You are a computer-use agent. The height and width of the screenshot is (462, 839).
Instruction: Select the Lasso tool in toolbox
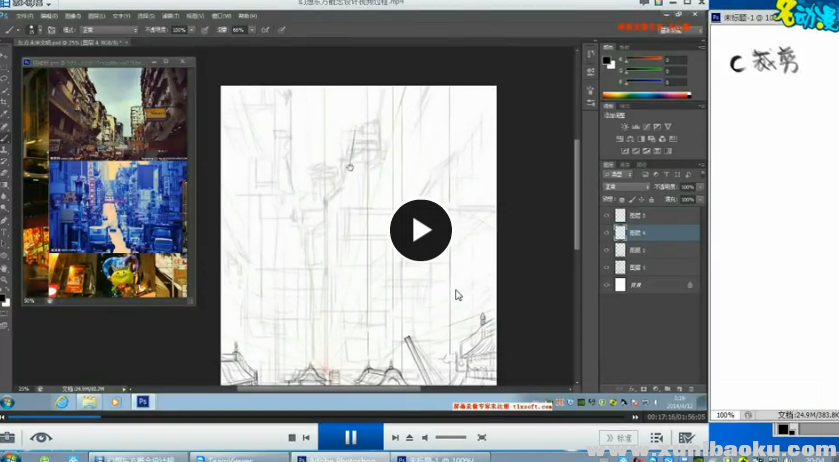pos(5,78)
